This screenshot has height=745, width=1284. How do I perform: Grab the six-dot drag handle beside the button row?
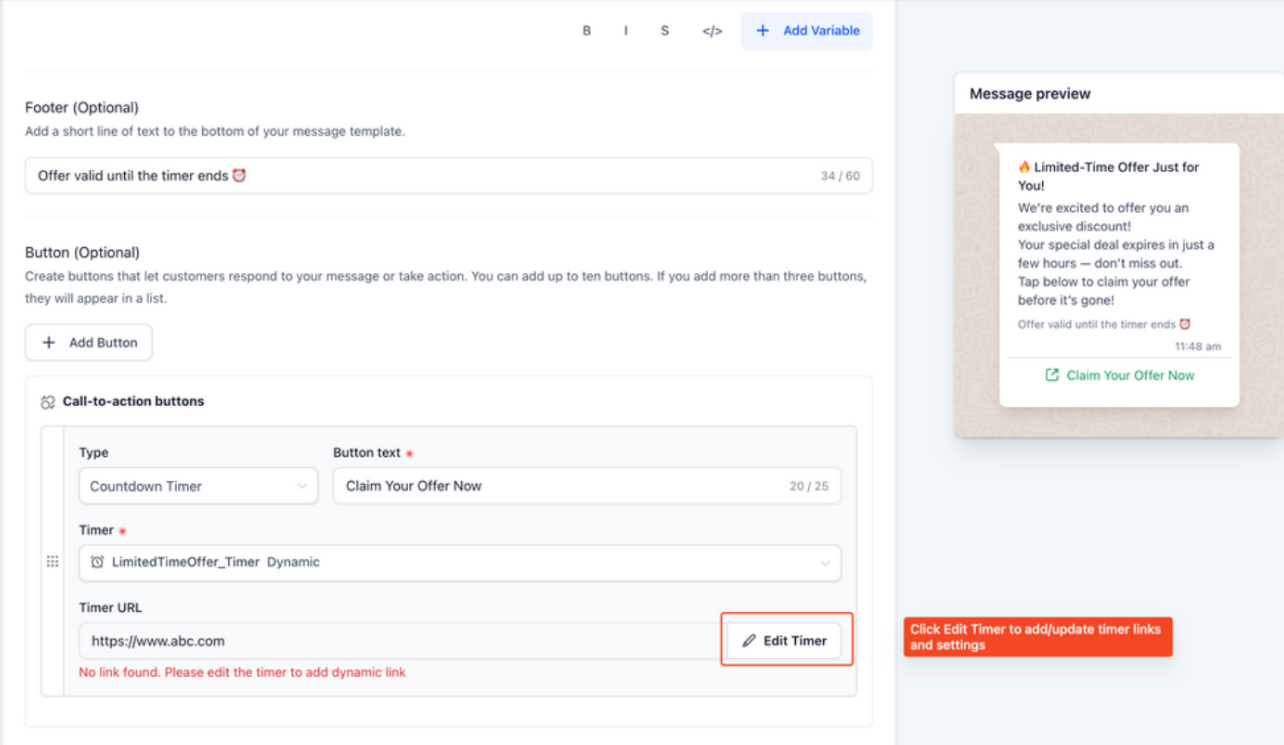coord(53,562)
